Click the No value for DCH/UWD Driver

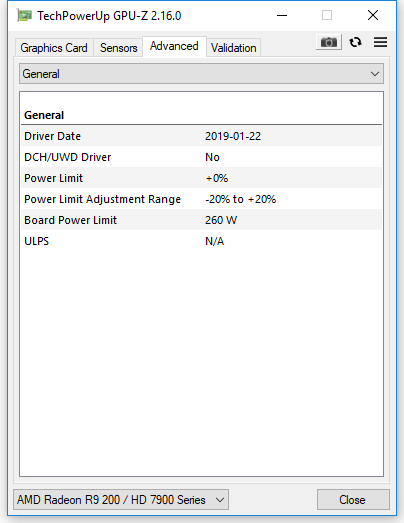click(212, 157)
